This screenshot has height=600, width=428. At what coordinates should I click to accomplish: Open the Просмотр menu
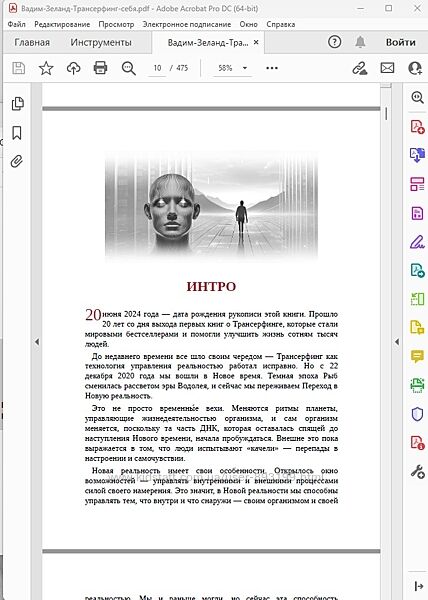pyautogui.click(x=116, y=24)
